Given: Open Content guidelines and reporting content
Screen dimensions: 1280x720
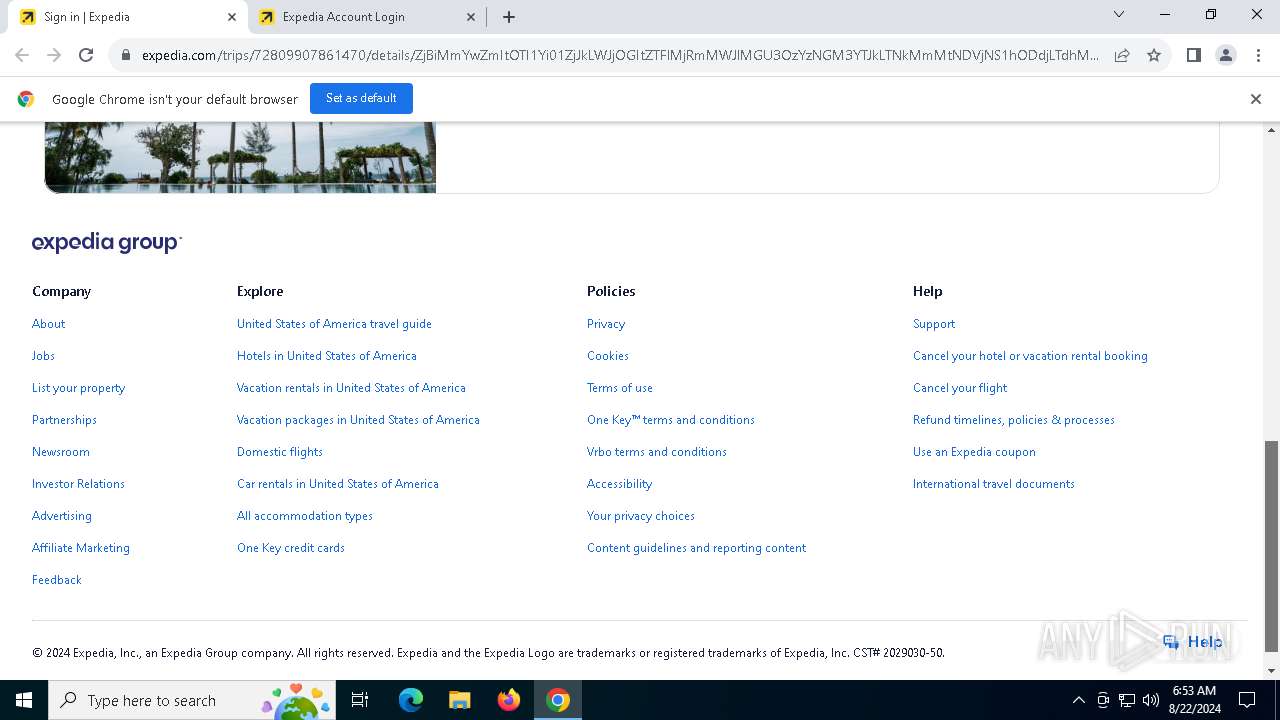Looking at the screenshot, I should (696, 548).
